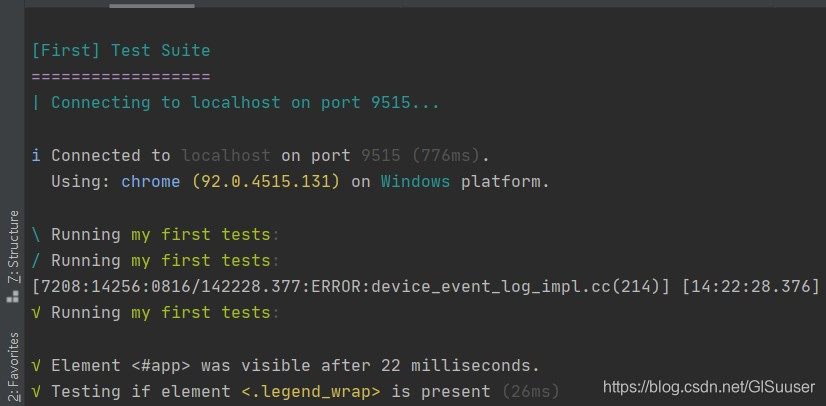826x406 pixels.
Task: Click the 'Running my first tests' line beginning with a backslash
Action: [x=155, y=234]
